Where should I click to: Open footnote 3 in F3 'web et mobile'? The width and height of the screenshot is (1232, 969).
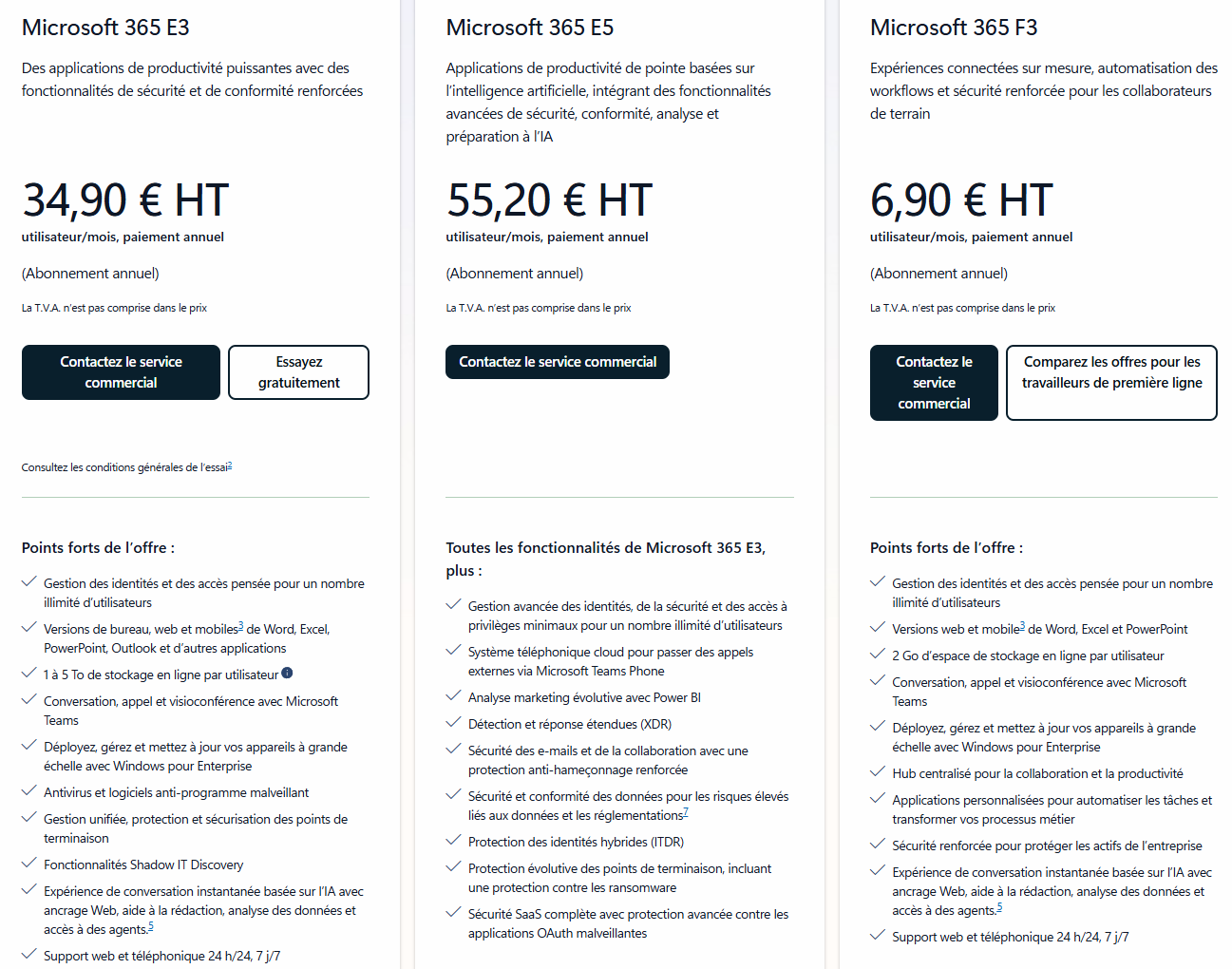1022,626
